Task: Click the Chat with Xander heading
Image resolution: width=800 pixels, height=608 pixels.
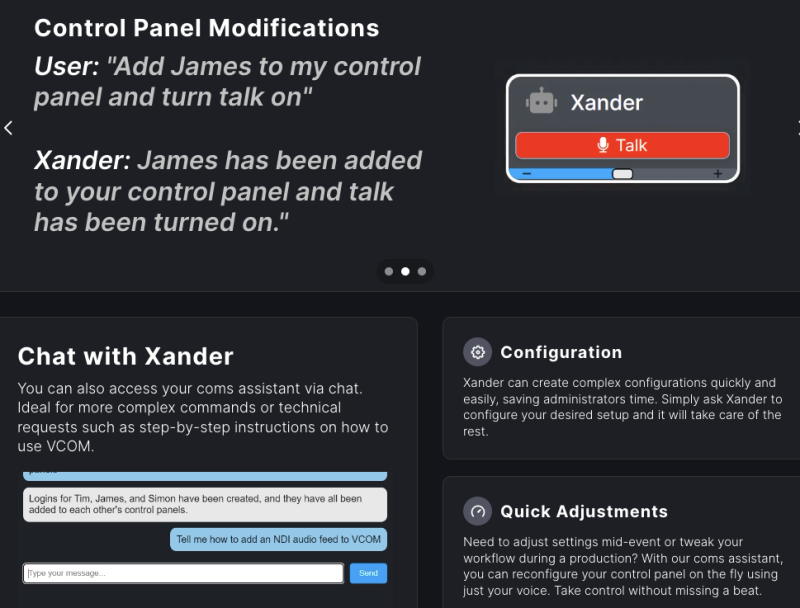Action: click(x=126, y=356)
